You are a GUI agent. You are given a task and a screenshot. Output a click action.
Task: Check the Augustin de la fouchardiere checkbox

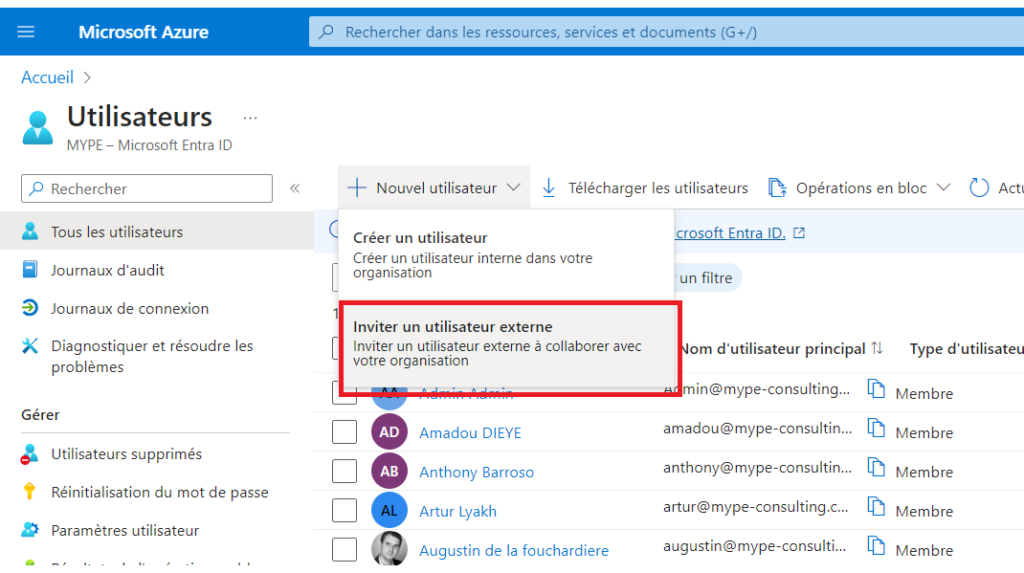point(344,549)
